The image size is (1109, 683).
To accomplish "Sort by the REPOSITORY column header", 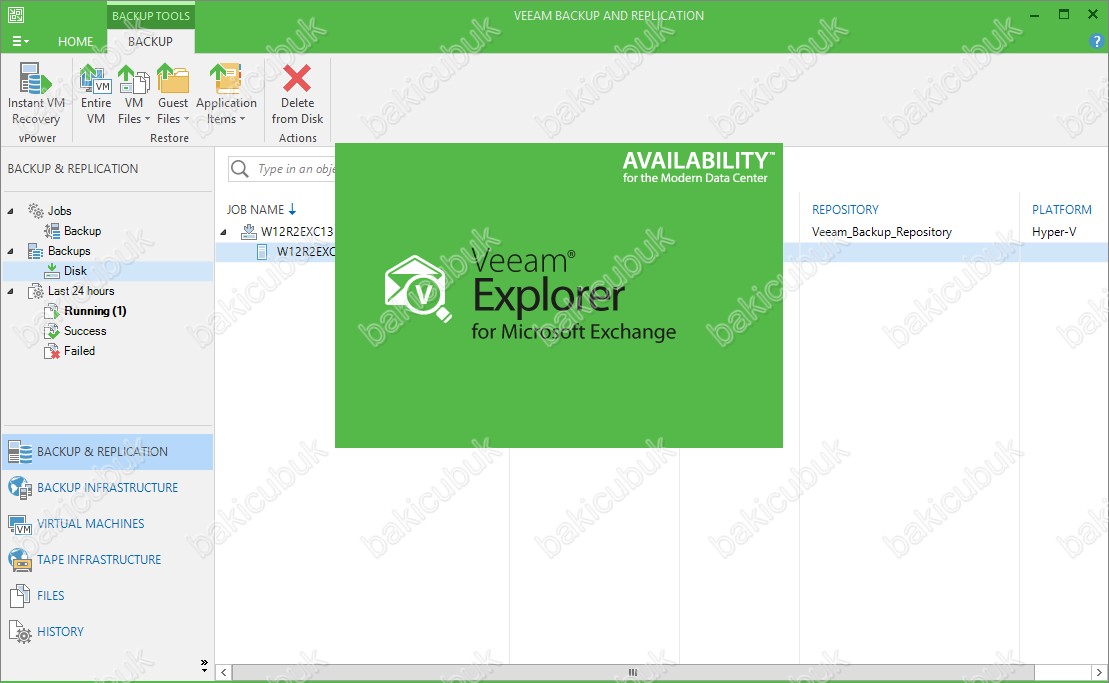I will point(845,210).
